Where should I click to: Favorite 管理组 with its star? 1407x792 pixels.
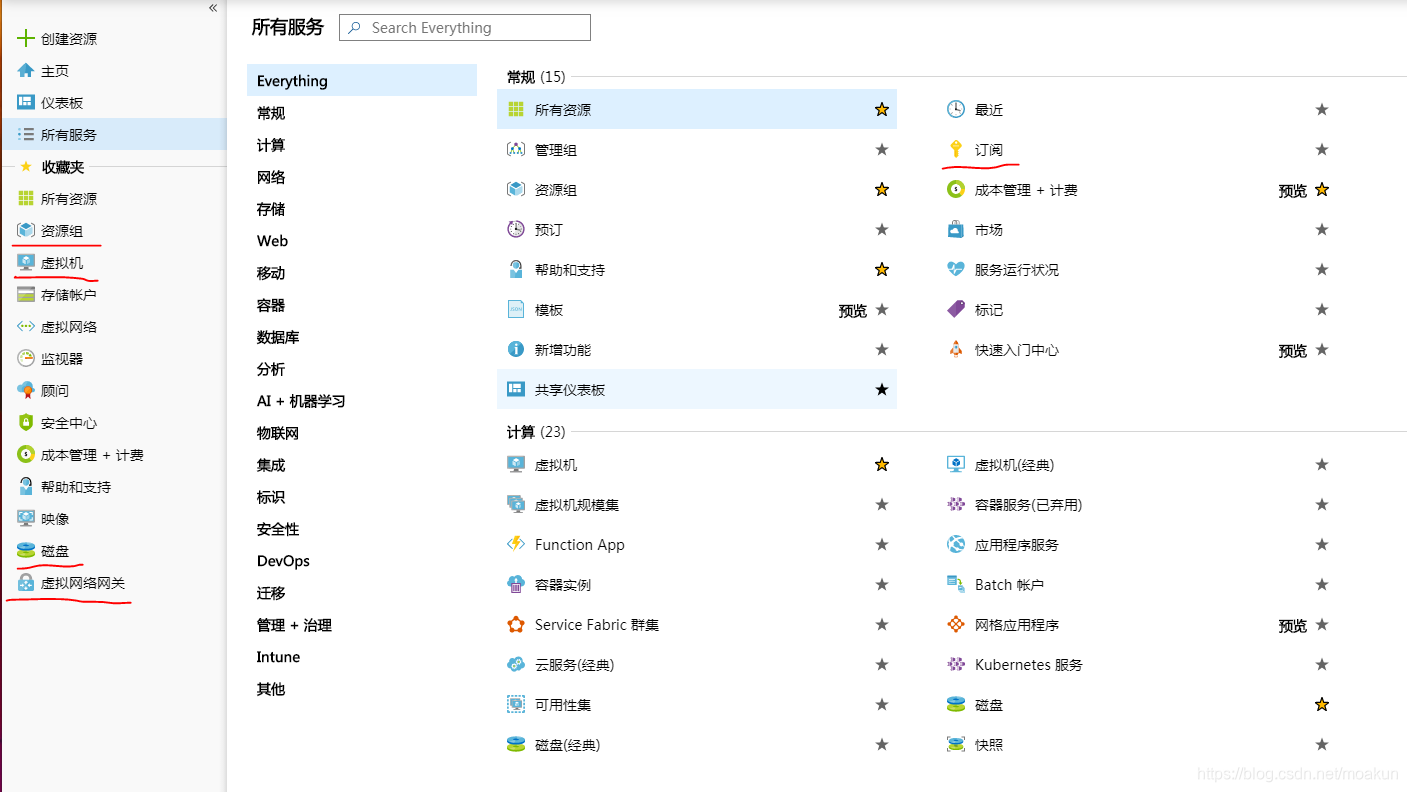click(x=882, y=149)
